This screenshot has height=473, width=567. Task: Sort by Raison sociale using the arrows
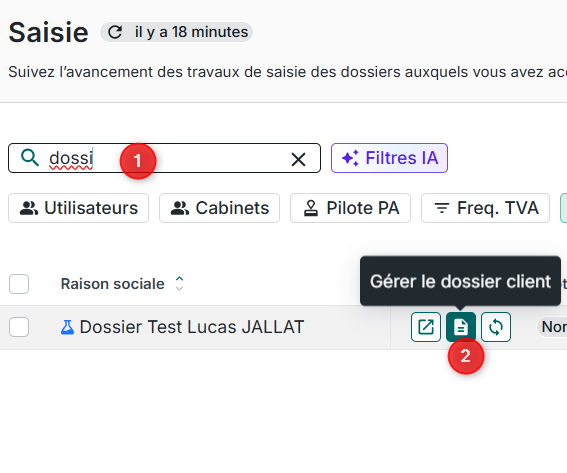pos(179,284)
